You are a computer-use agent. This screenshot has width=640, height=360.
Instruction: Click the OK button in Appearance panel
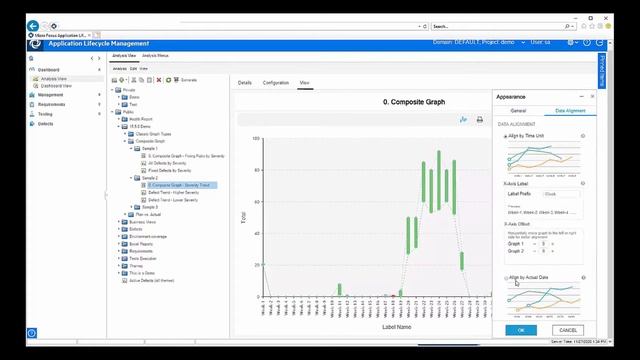(521, 330)
